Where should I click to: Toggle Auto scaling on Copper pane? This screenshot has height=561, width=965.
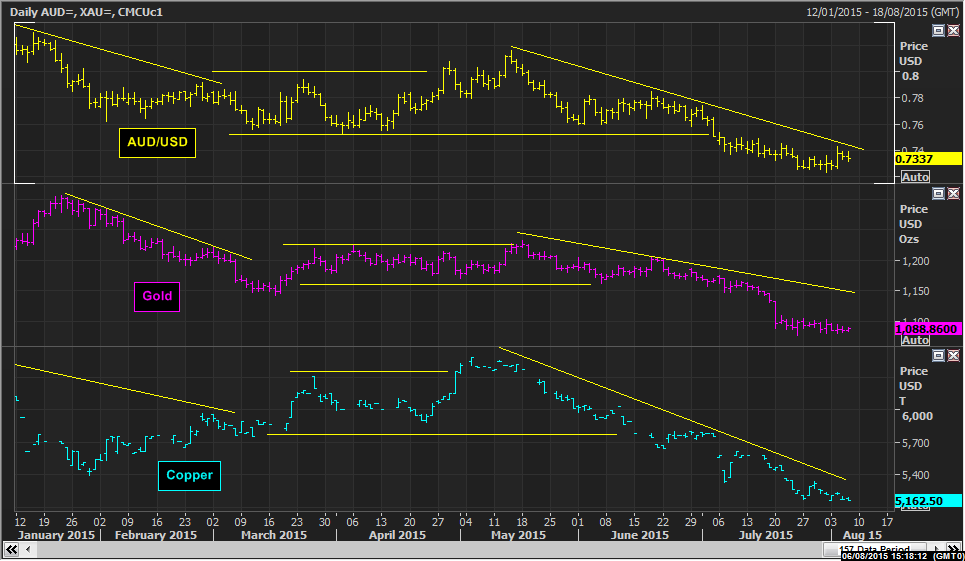914,507
